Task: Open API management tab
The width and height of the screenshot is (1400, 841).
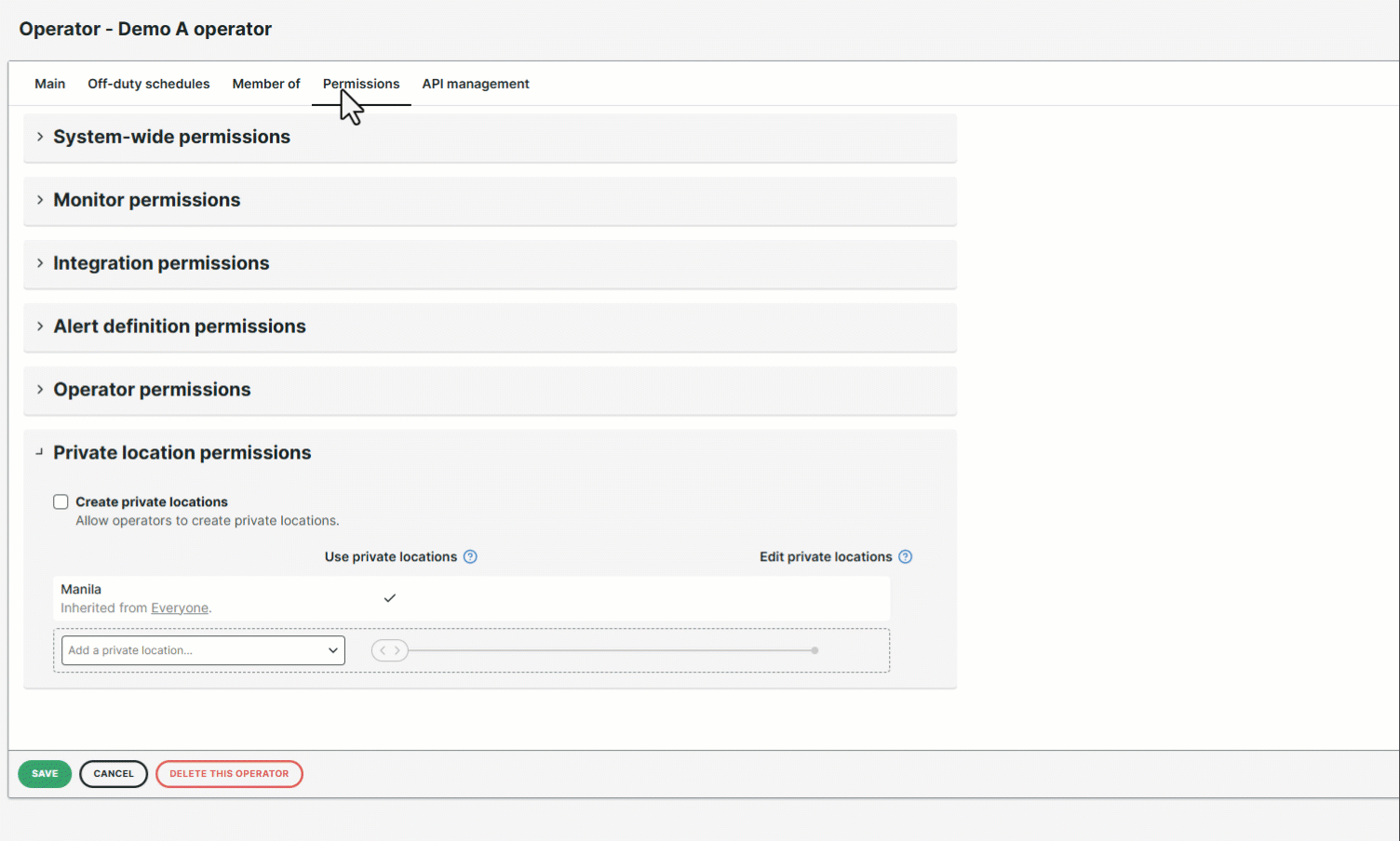Action: point(476,84)
